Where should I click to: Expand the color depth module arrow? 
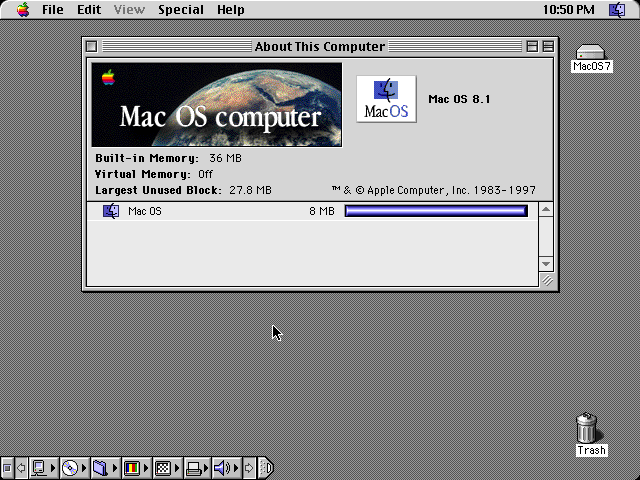tap(146, 468)
